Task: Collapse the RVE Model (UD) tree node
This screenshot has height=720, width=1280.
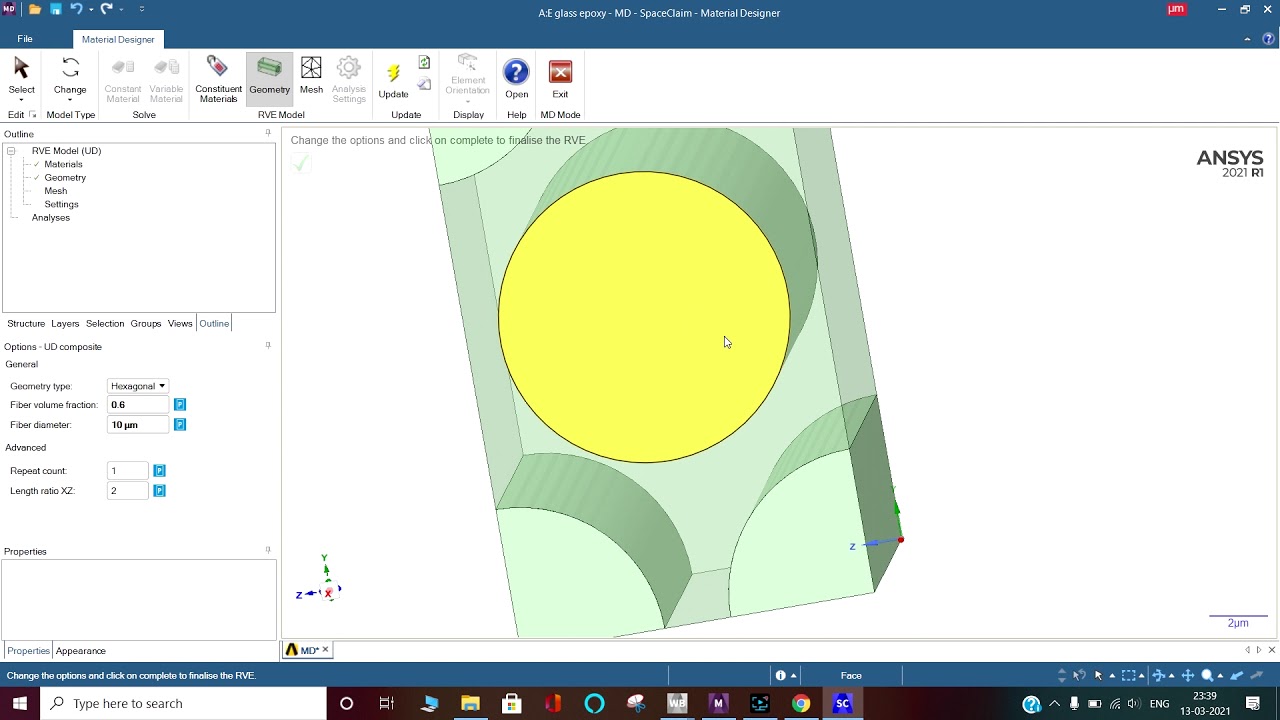Action: tap(11, 151)
